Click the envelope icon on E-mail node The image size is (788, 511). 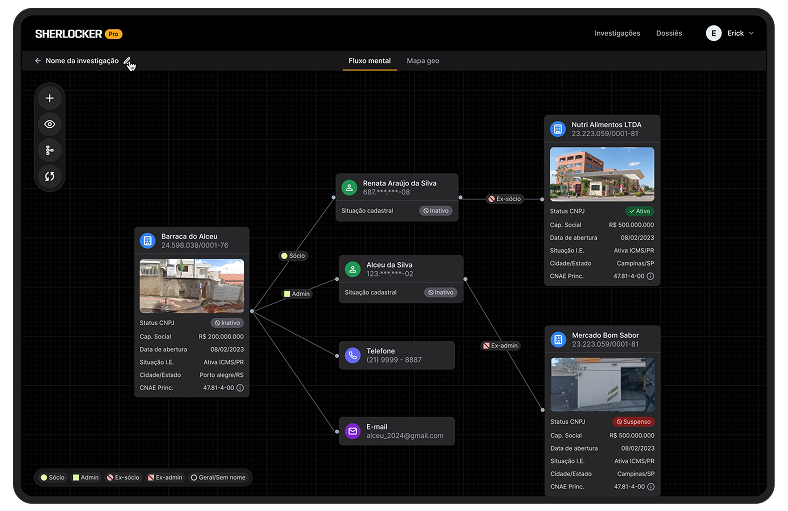pos(352,431)
